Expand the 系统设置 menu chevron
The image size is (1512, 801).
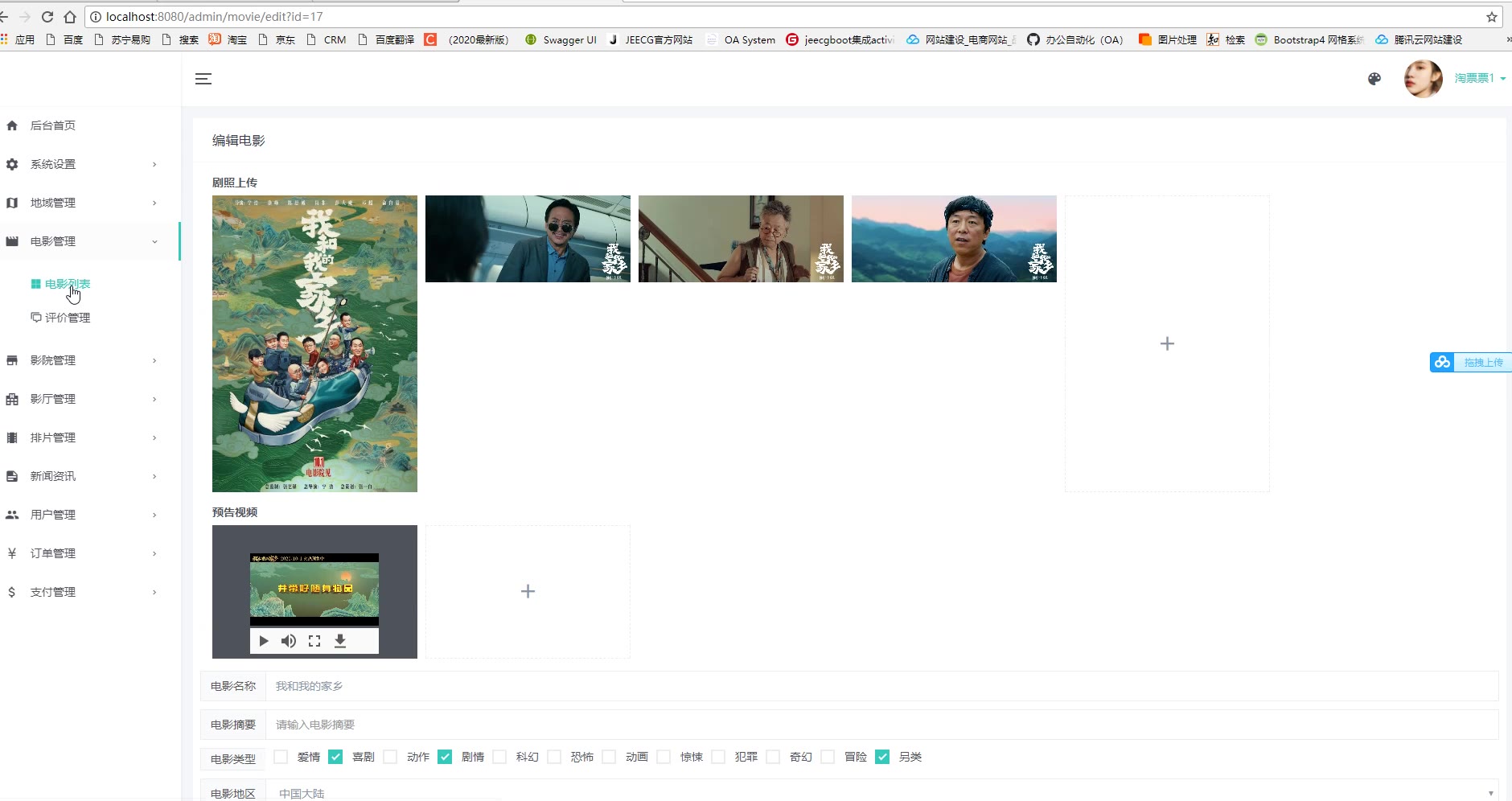(x=154, y=164)
